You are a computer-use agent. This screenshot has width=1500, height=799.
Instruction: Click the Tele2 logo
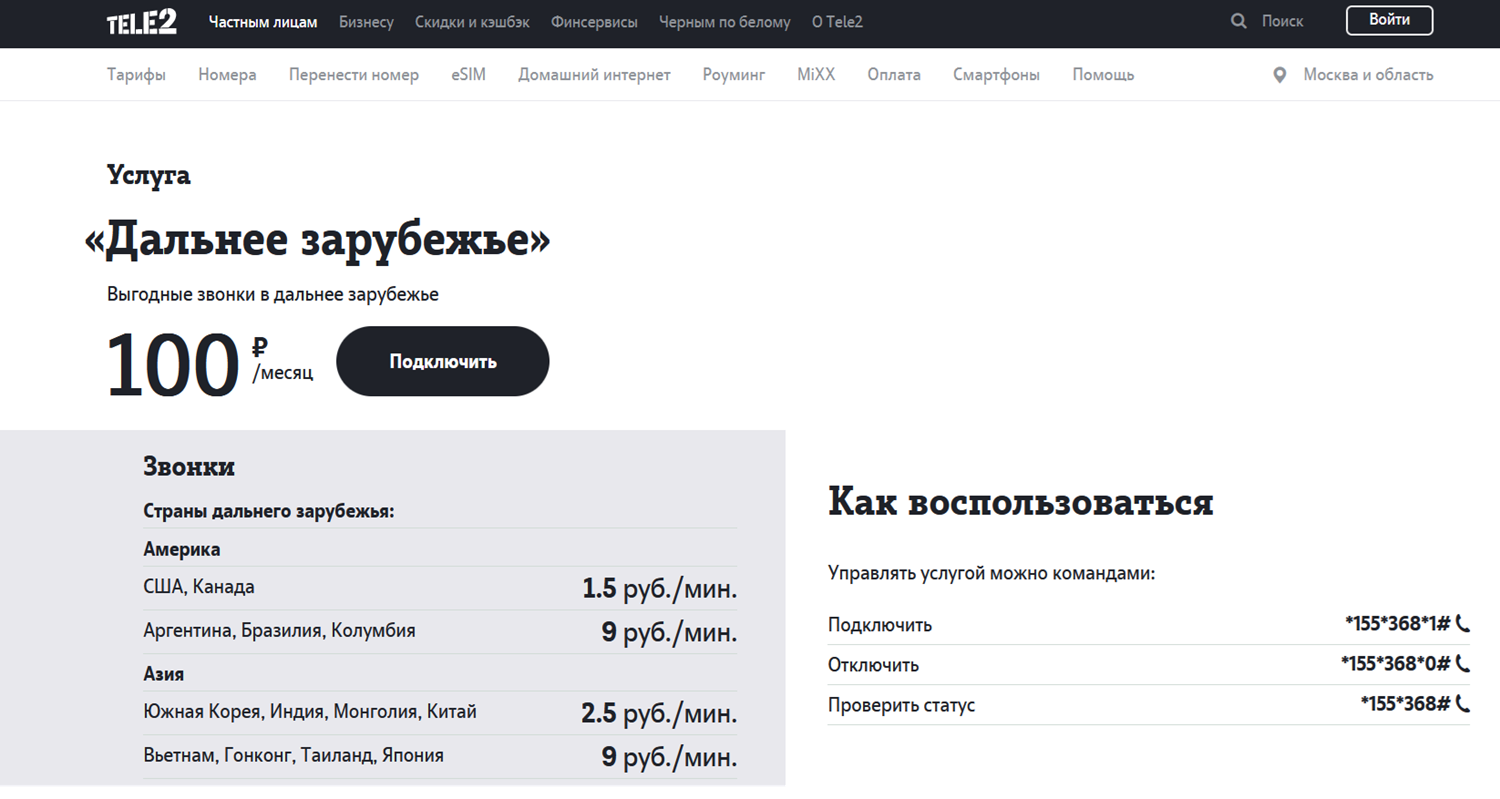142,21
